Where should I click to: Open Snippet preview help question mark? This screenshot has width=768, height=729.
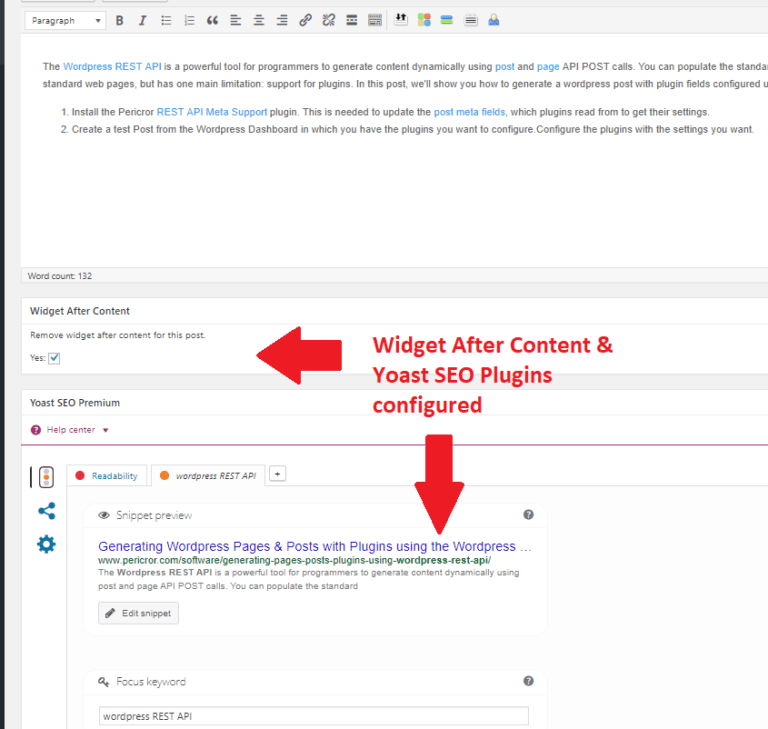click(x=528, y=514)
